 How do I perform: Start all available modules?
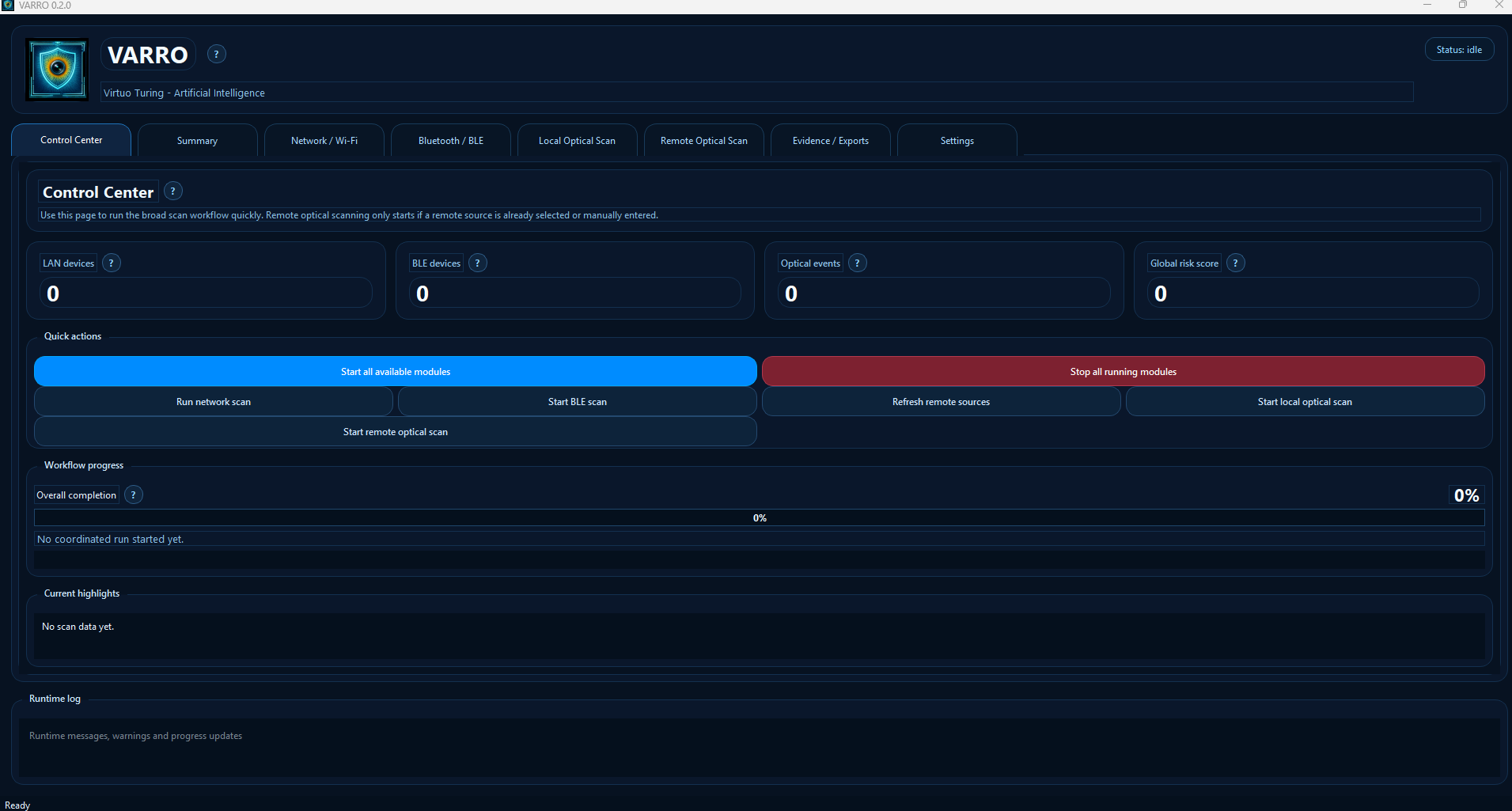point(395,371)
